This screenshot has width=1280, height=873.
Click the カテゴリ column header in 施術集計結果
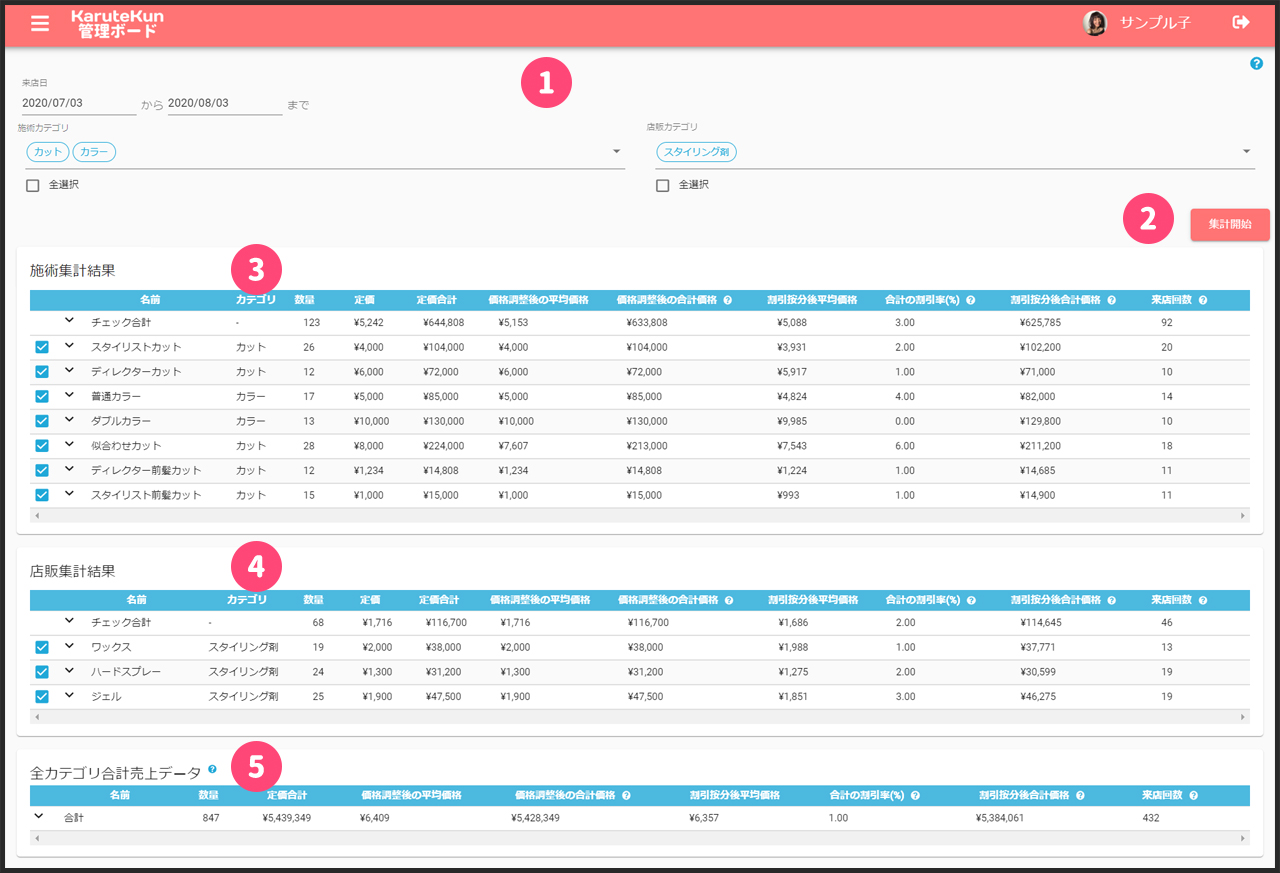255,300
